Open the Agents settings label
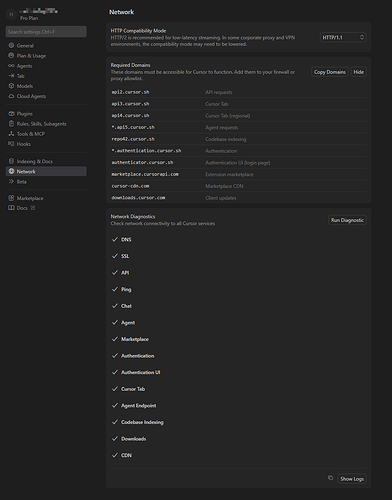Viewport: 392px width, 500px height. (x=24, y=66)
